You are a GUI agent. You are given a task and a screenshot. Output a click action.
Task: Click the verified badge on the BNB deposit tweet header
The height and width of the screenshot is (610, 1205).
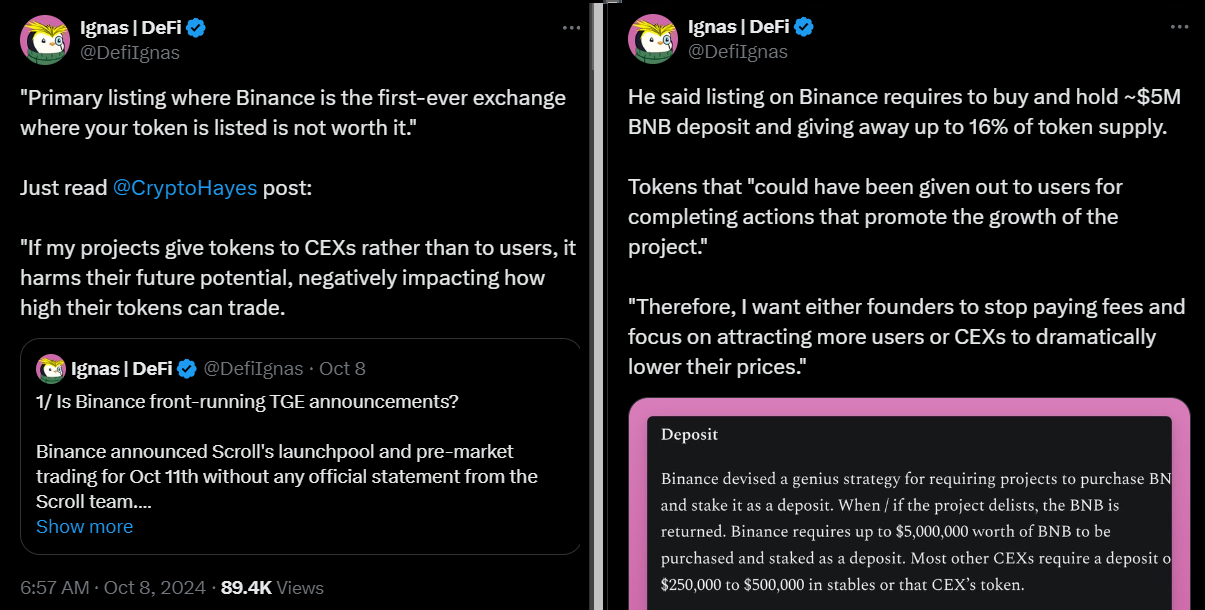(804, 27)
